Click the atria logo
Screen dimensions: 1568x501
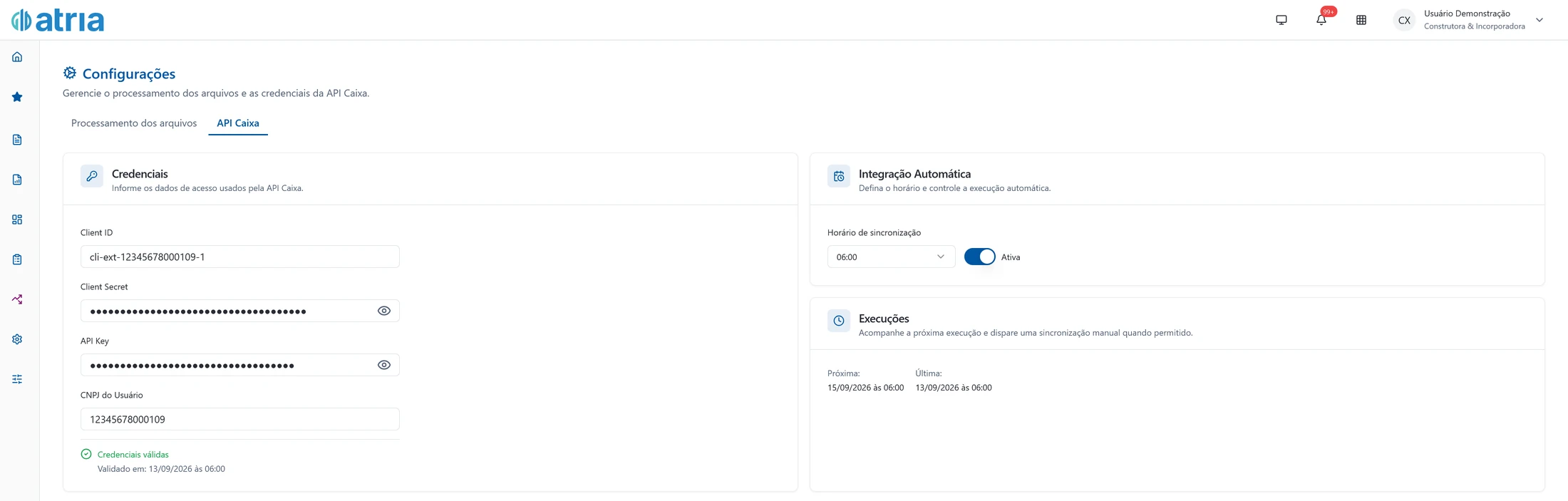coord(58,20)
